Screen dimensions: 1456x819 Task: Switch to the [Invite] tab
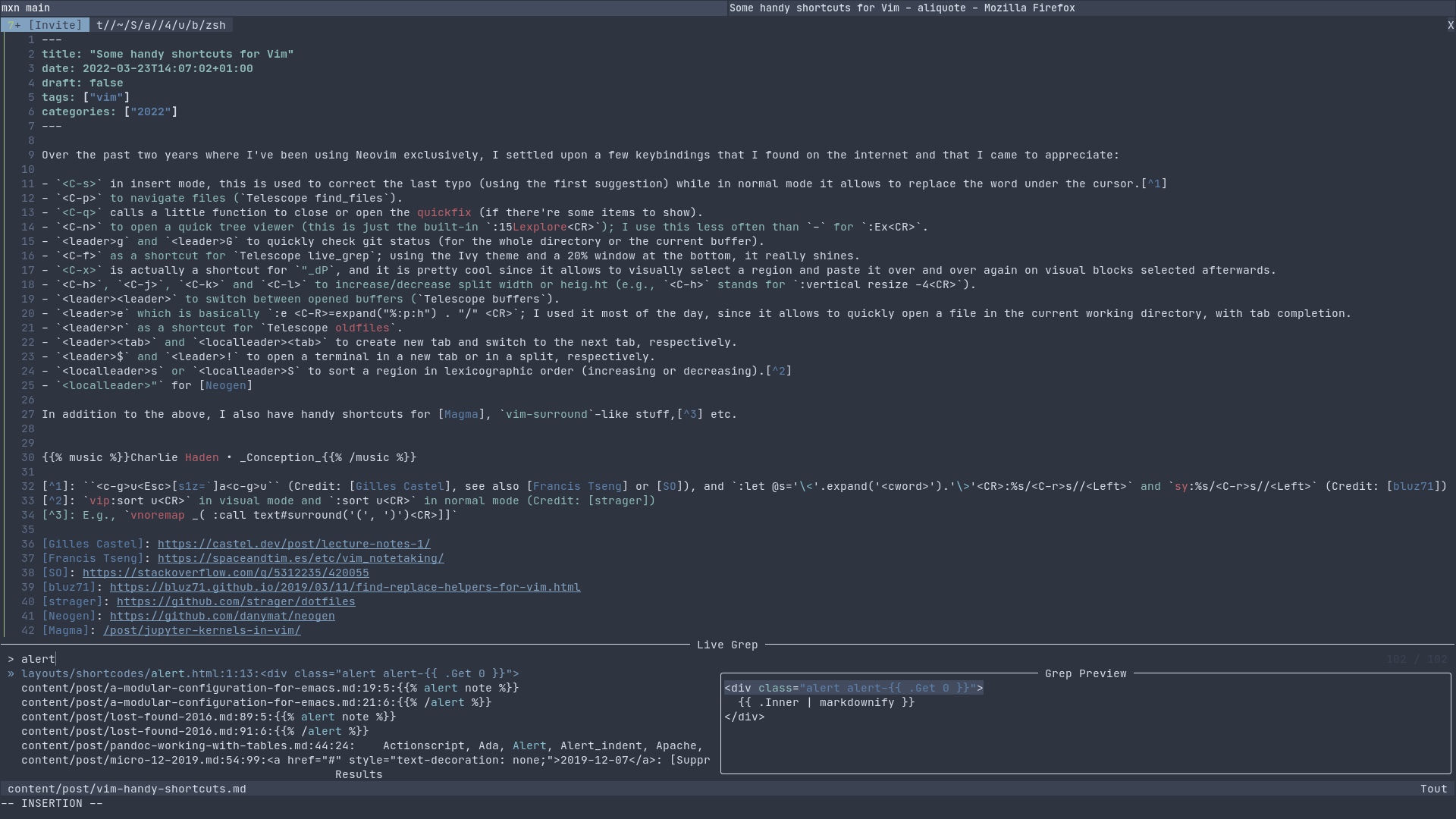[49, 25]
